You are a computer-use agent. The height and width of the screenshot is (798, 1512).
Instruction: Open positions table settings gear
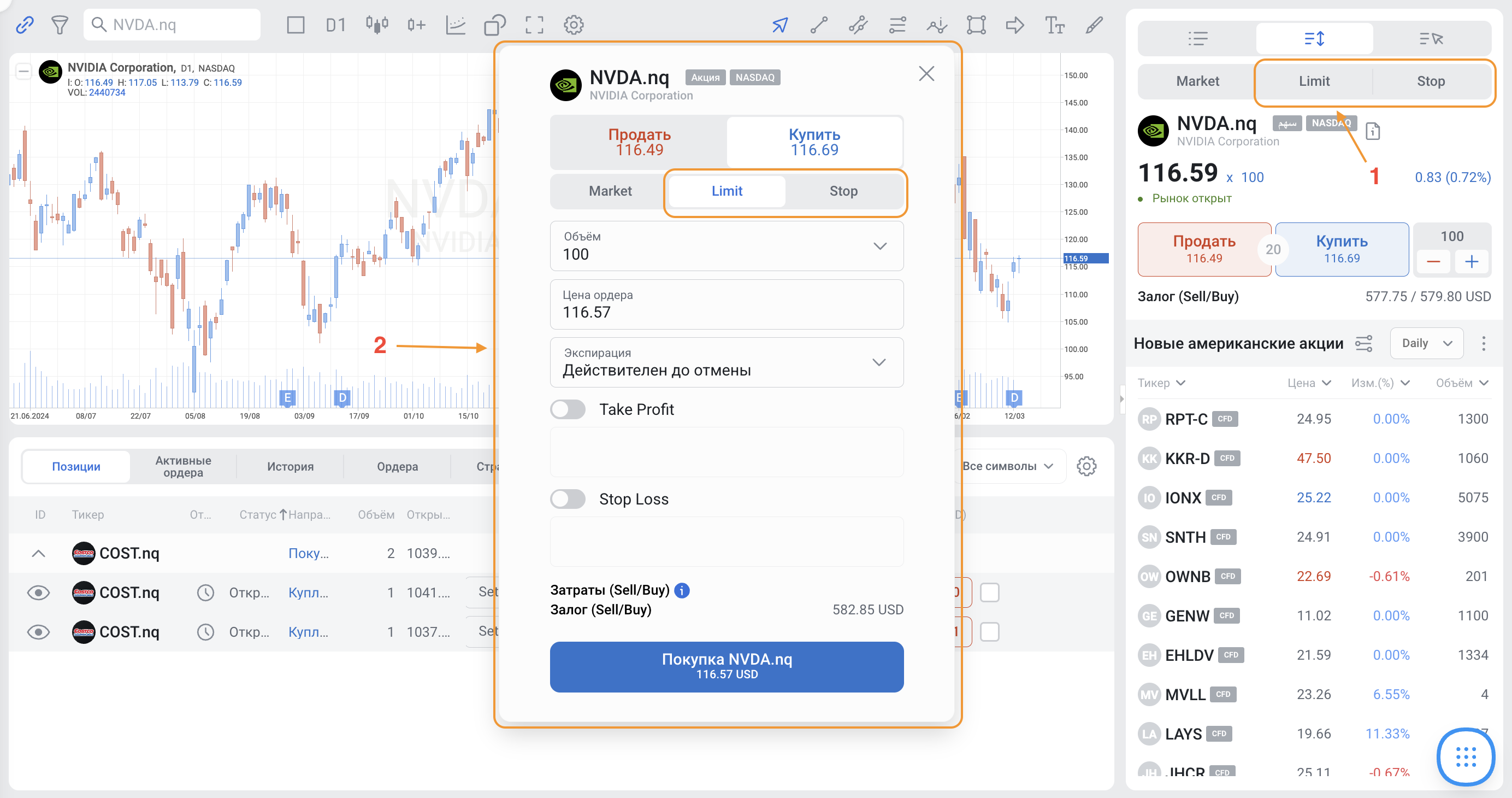tap(1086, 466)
